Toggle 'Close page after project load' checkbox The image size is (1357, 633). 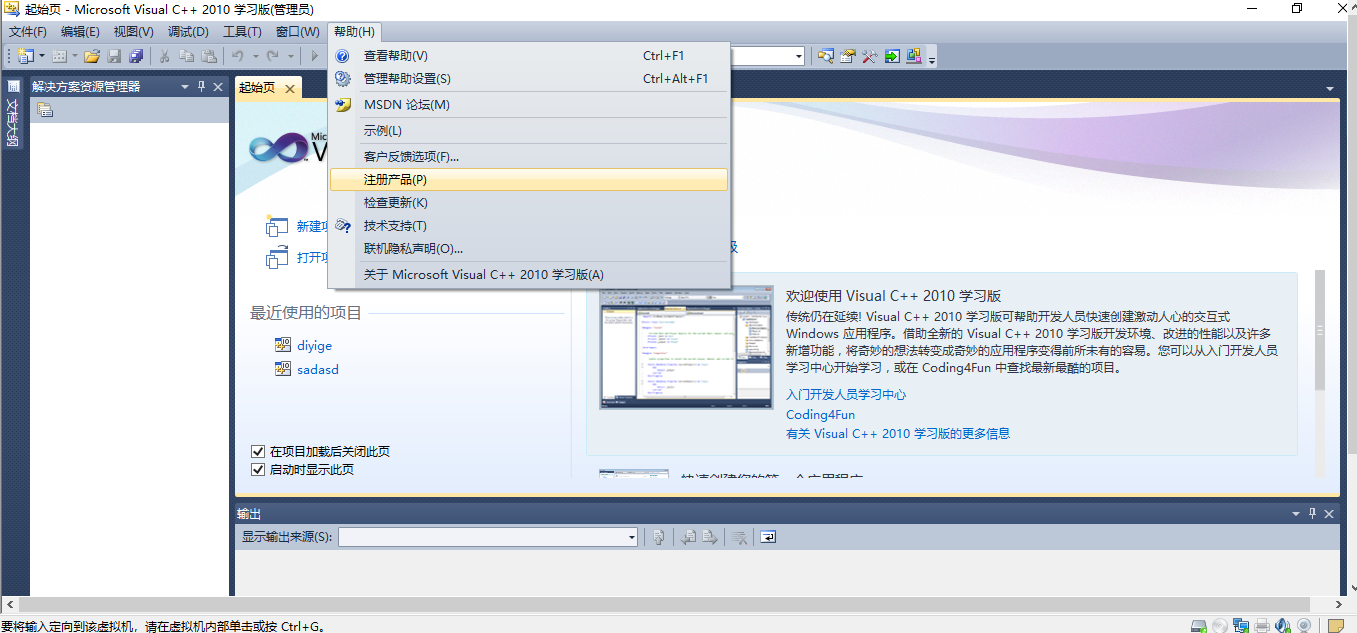(x=258, y=452)
